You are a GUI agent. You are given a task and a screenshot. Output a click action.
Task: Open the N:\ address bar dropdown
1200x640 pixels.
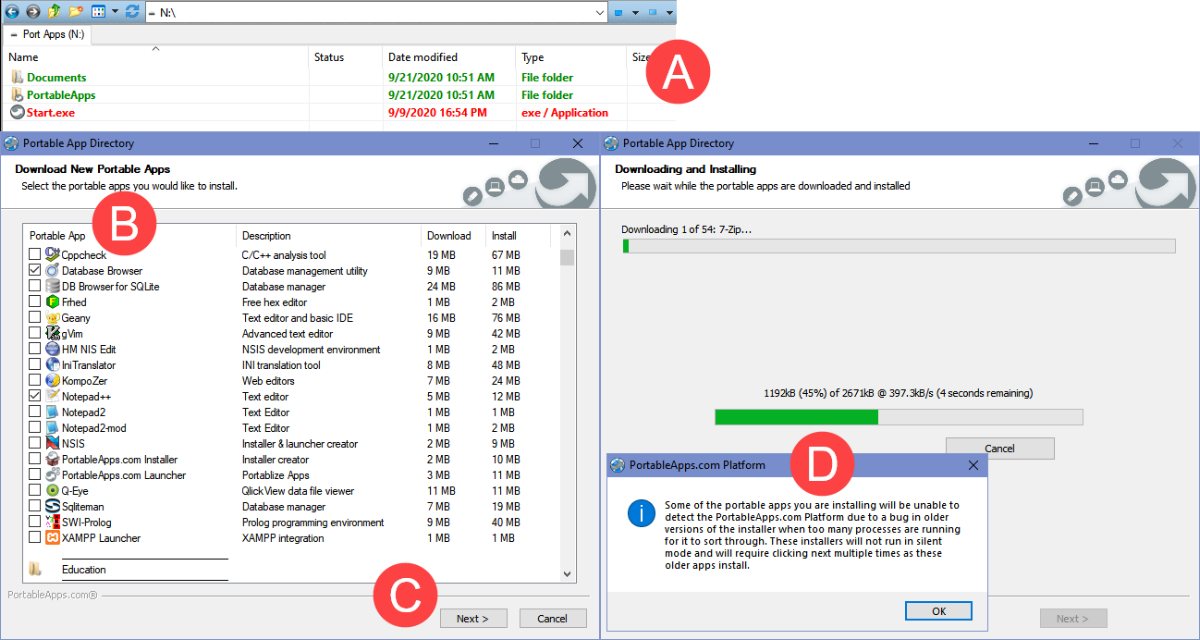click(x=598, y=12)
